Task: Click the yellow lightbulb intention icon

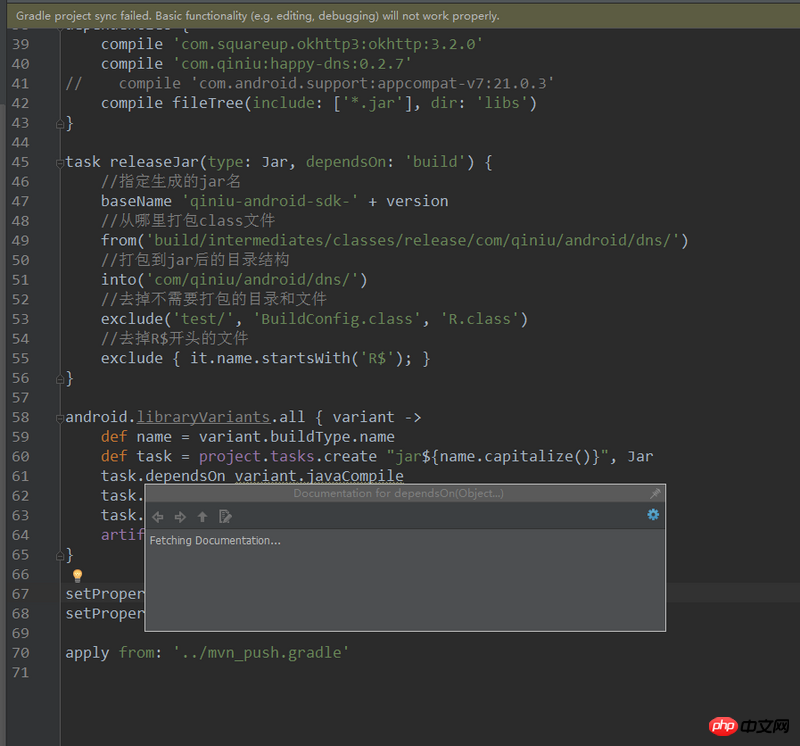Action: [77, 576]
